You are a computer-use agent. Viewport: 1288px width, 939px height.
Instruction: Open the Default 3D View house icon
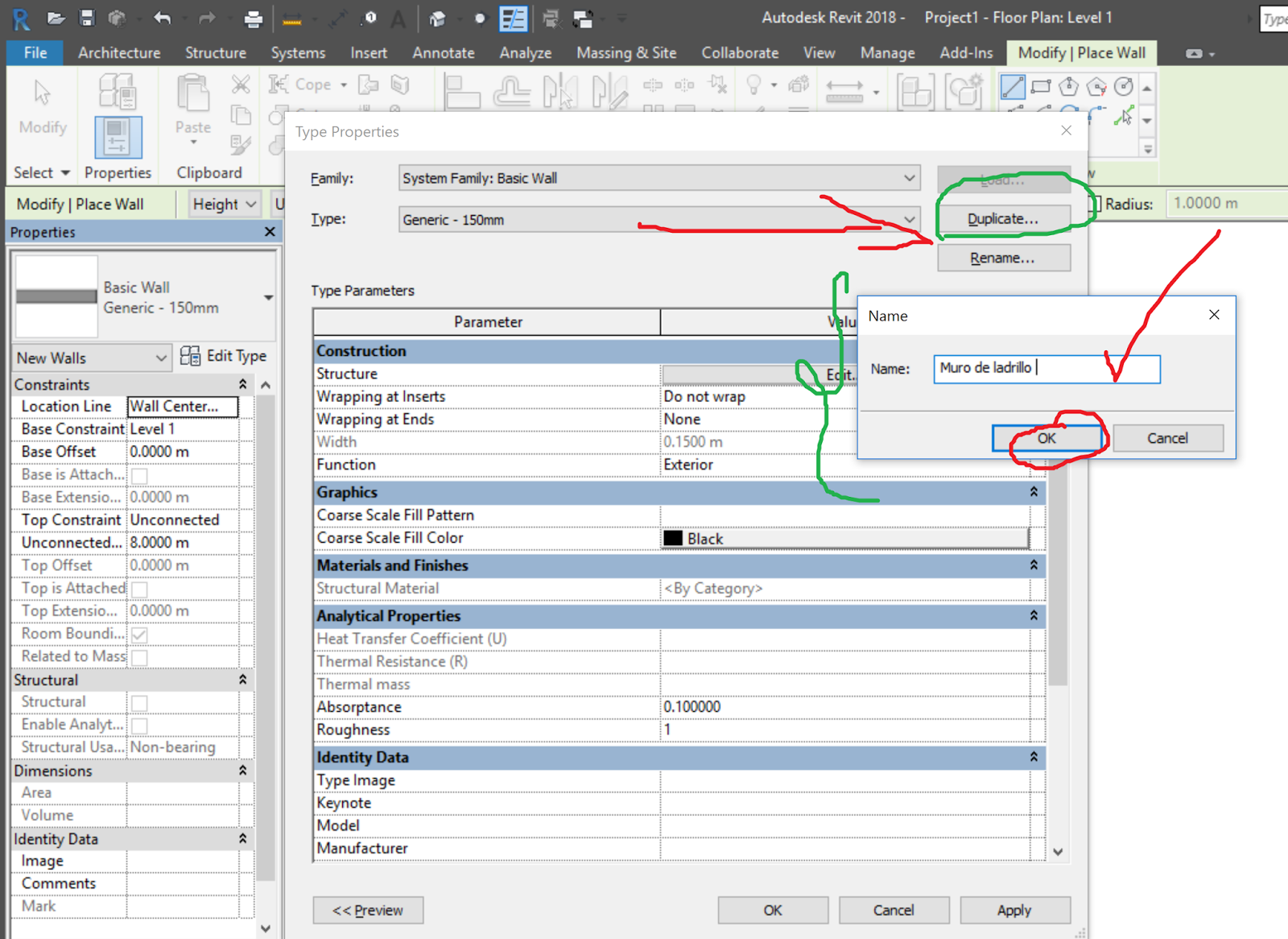(x=437, y=19)
